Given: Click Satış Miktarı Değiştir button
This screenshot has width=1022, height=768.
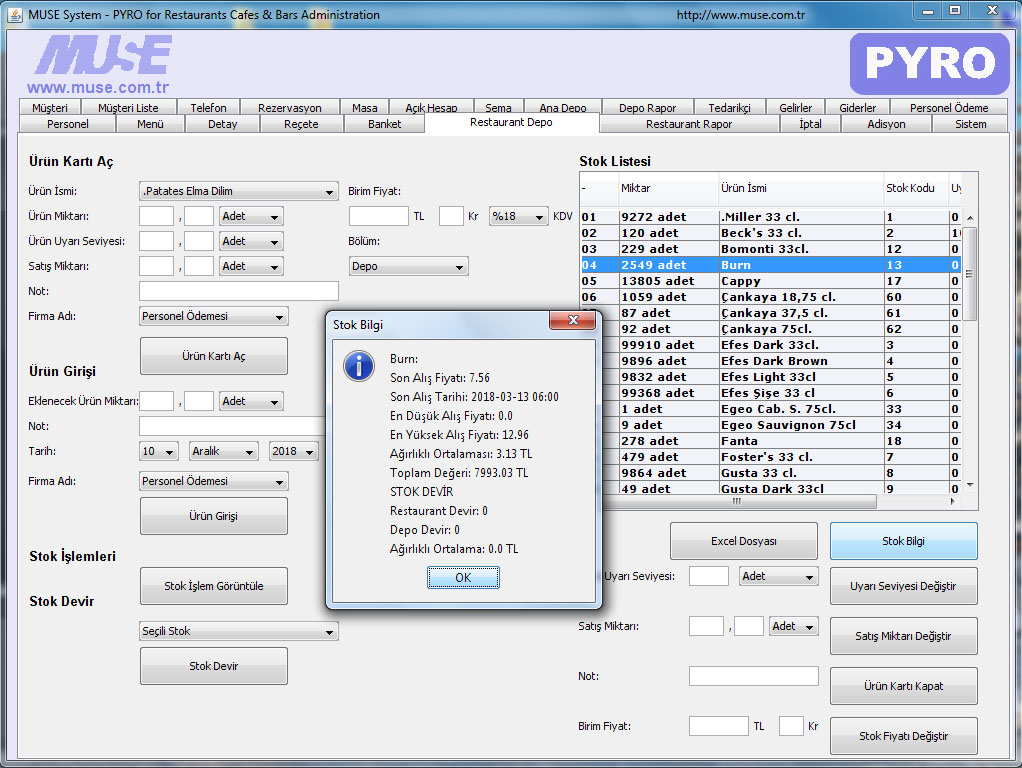Looking at the screenshot, I should 903,636.
